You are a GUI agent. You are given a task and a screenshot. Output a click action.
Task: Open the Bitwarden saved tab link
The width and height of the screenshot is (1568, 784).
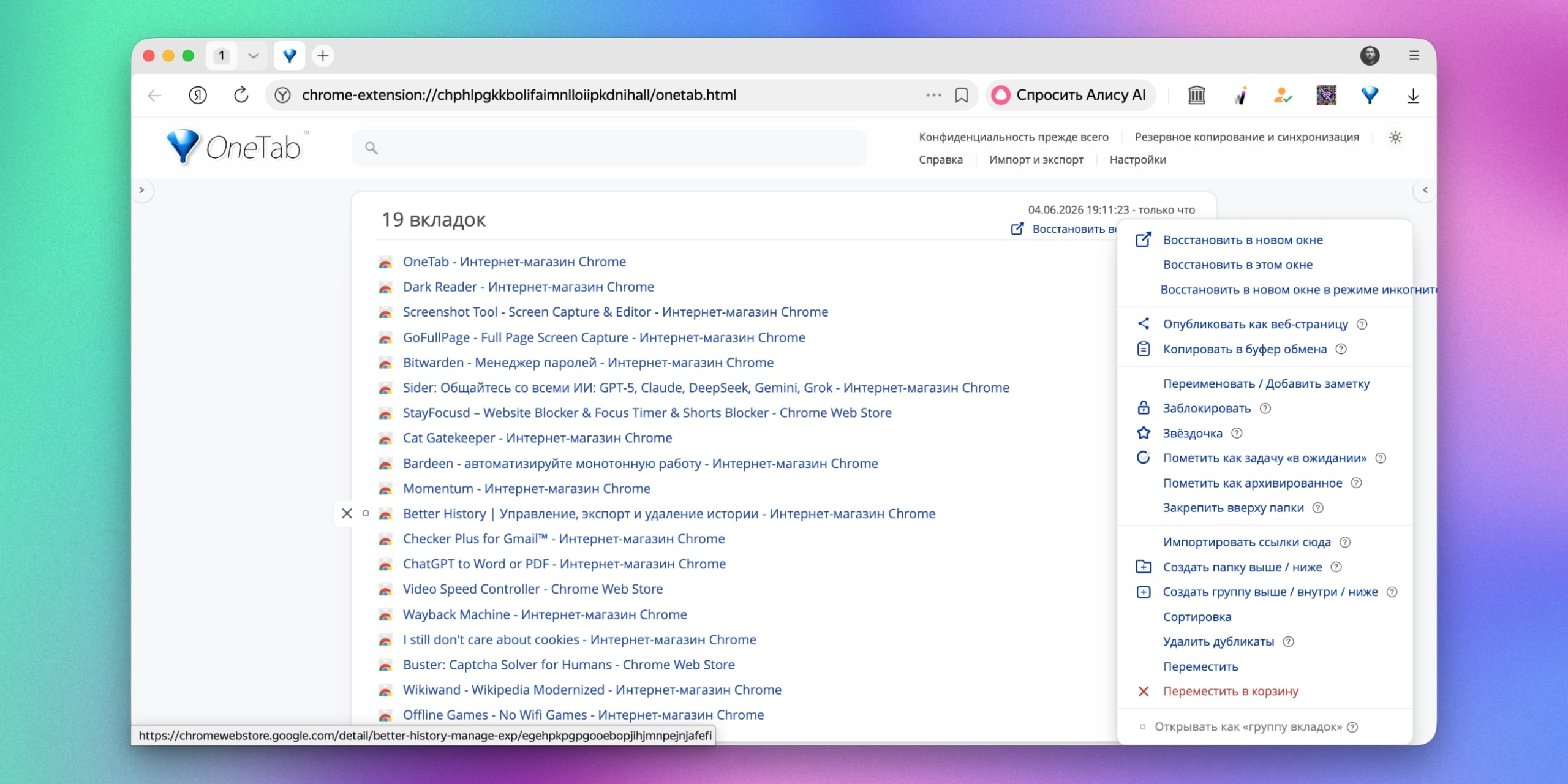pos(588,363)
